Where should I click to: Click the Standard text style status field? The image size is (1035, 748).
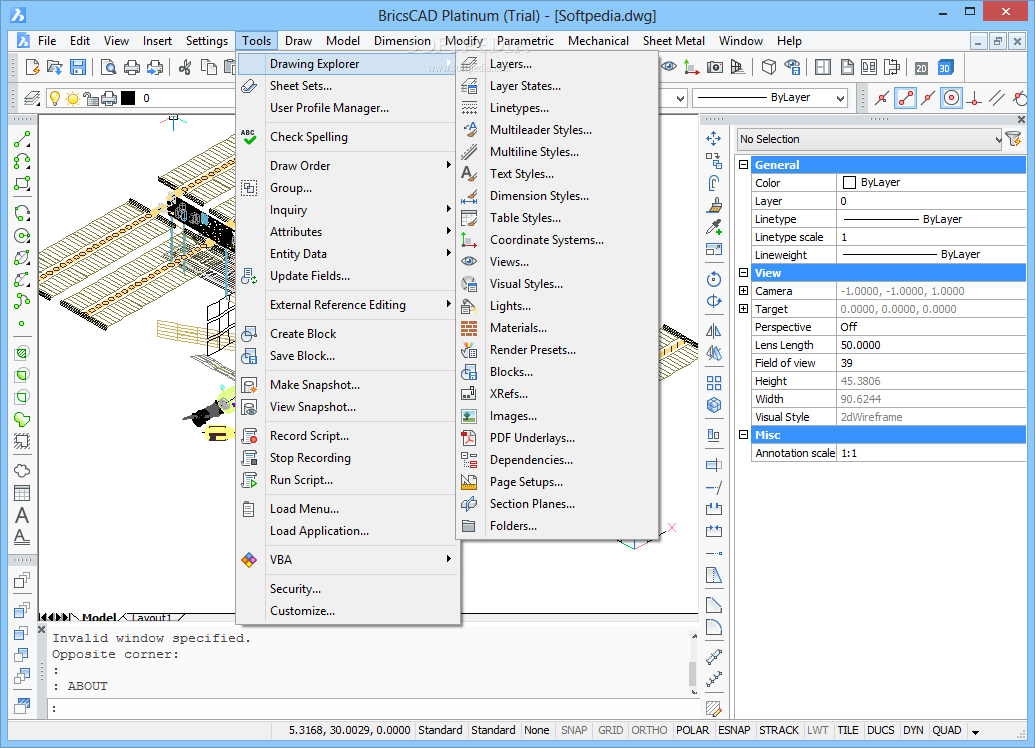point(440,730)
